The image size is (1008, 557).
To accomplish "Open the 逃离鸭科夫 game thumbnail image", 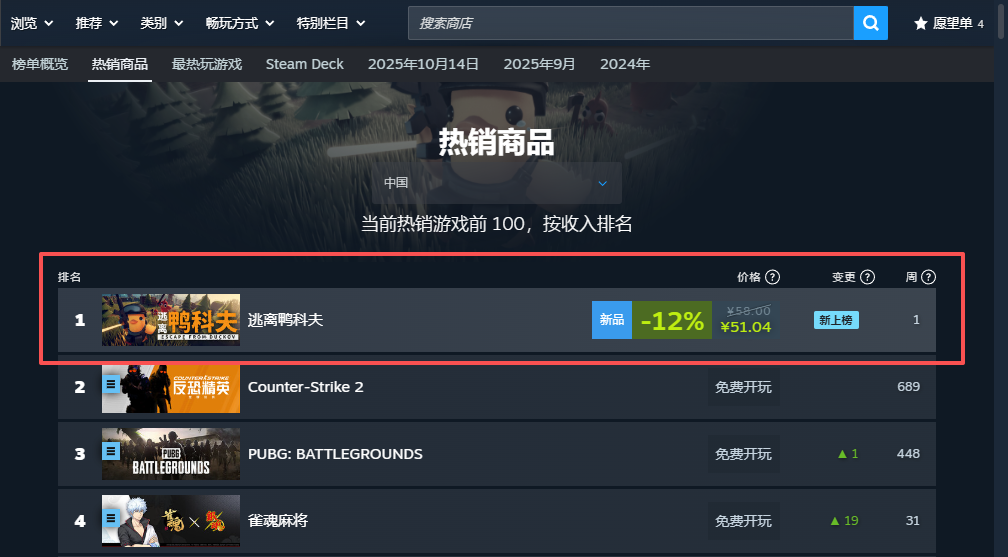I will pos(171,320).
